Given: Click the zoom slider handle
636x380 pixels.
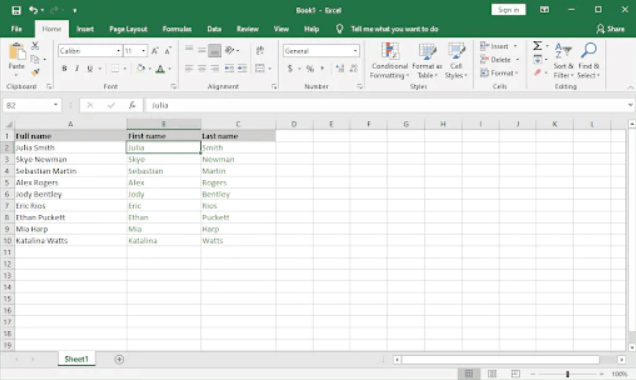Looking at the screenshot, I should click(567, 374).
